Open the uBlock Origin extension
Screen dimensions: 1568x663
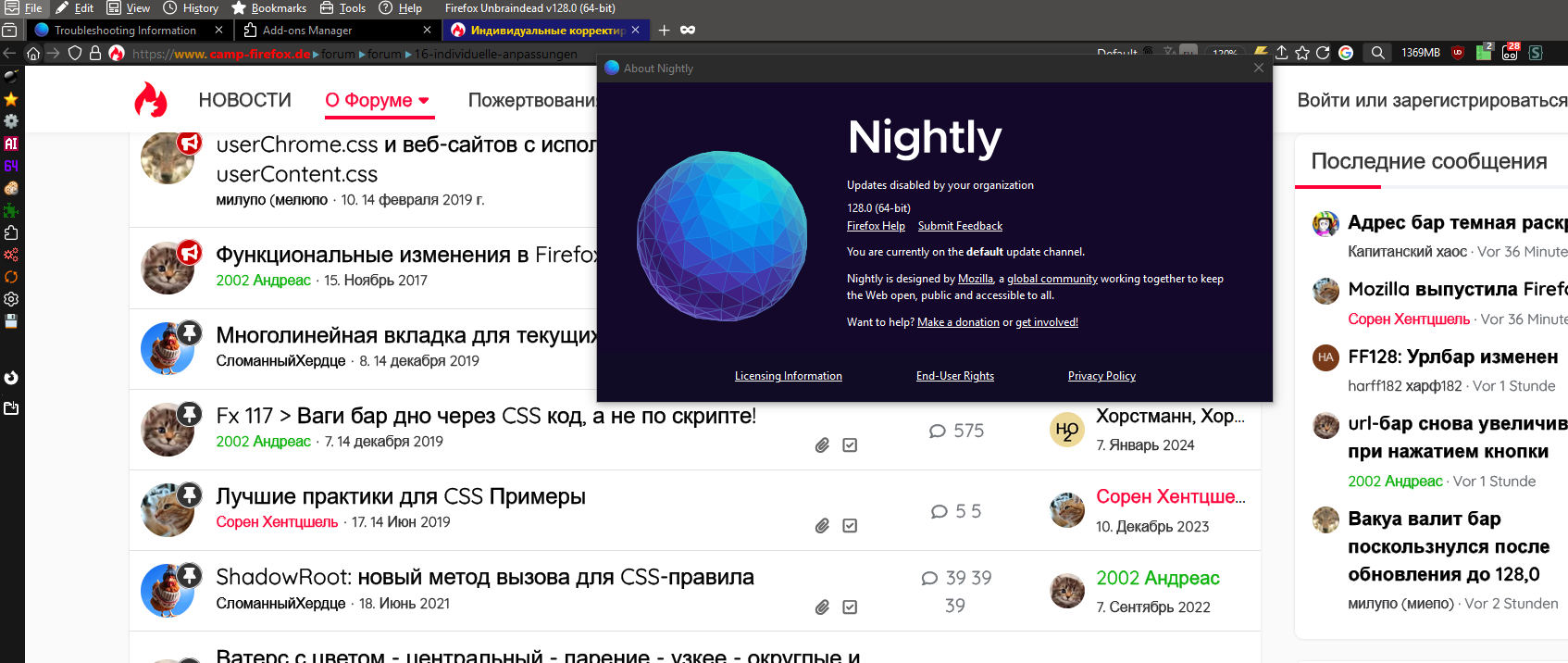1458,53
